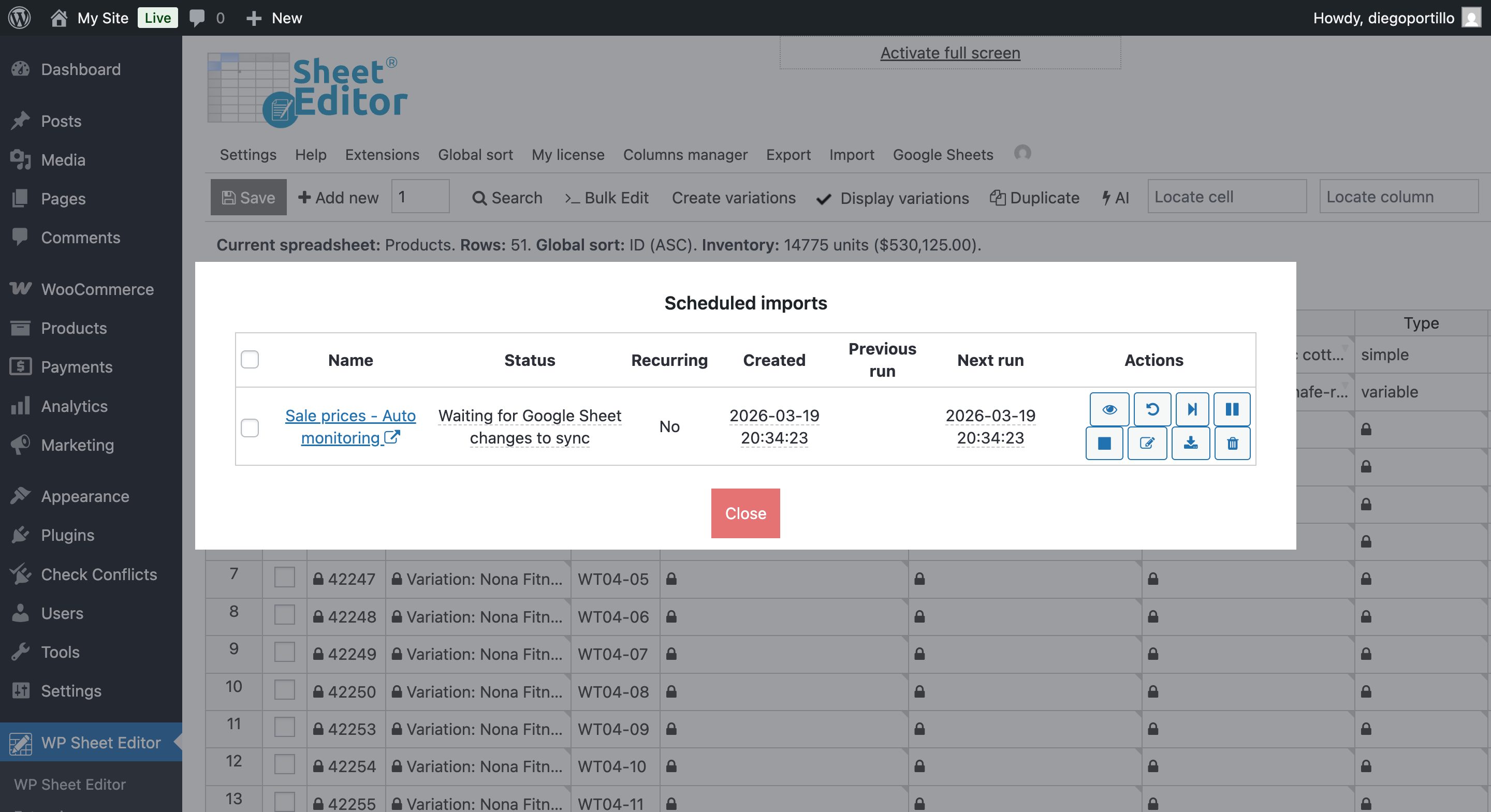Close the Scheduled imports dialog

(x=745, y=513)
